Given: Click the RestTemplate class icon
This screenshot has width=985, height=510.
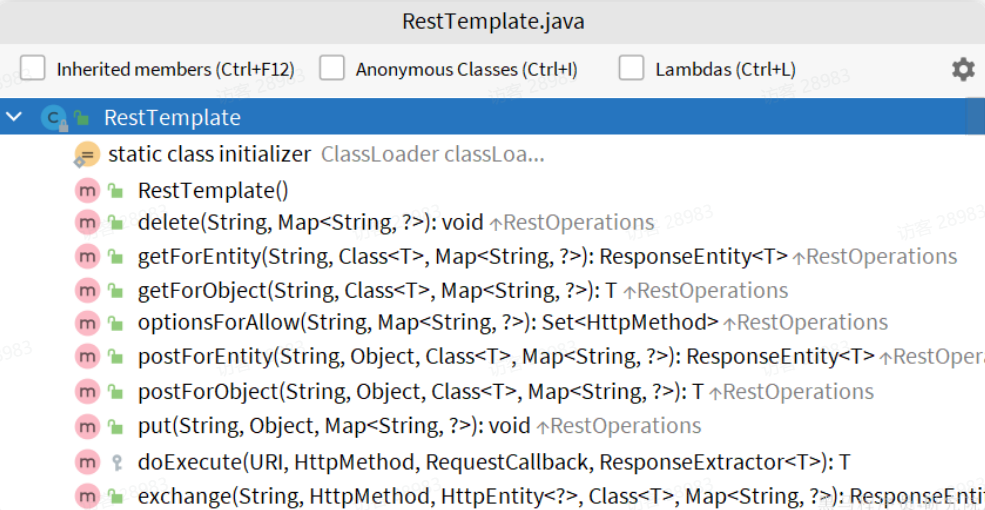Looking at the screenshot, I should [53, 118].
